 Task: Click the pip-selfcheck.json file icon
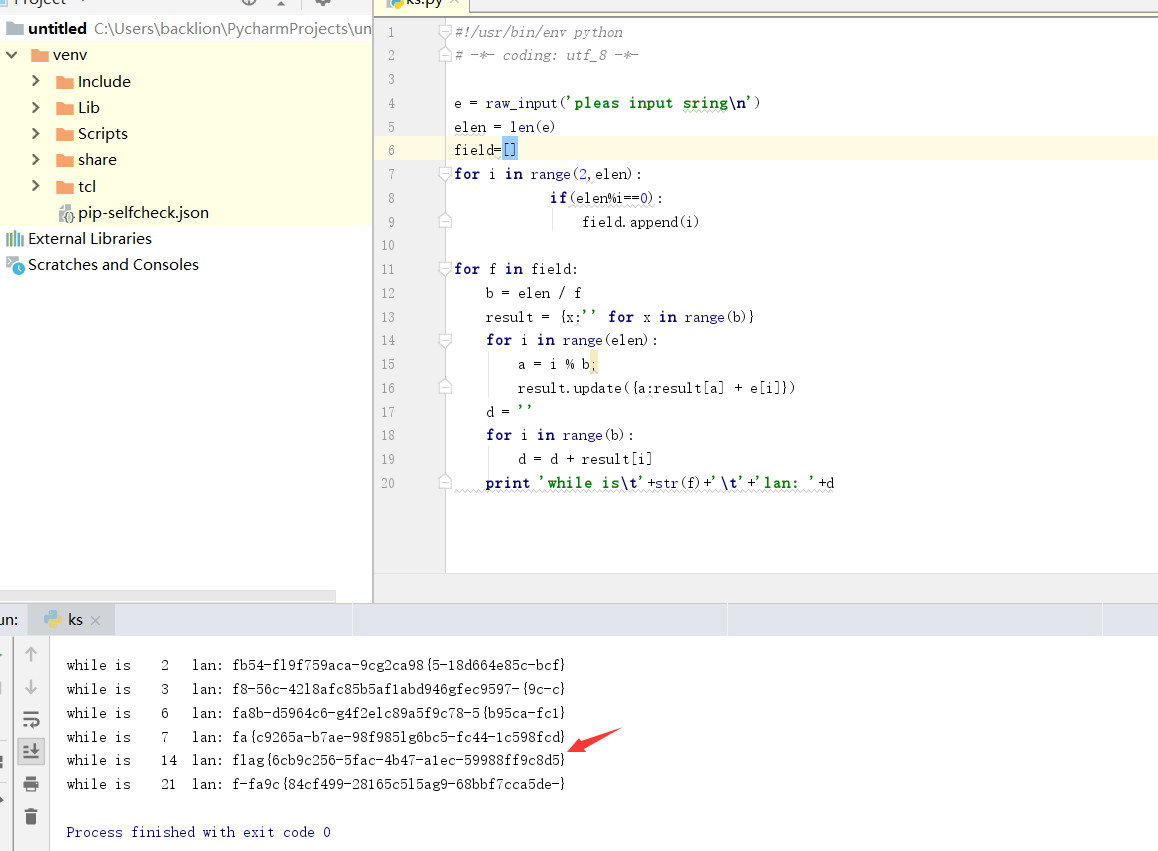click(66, 213)
